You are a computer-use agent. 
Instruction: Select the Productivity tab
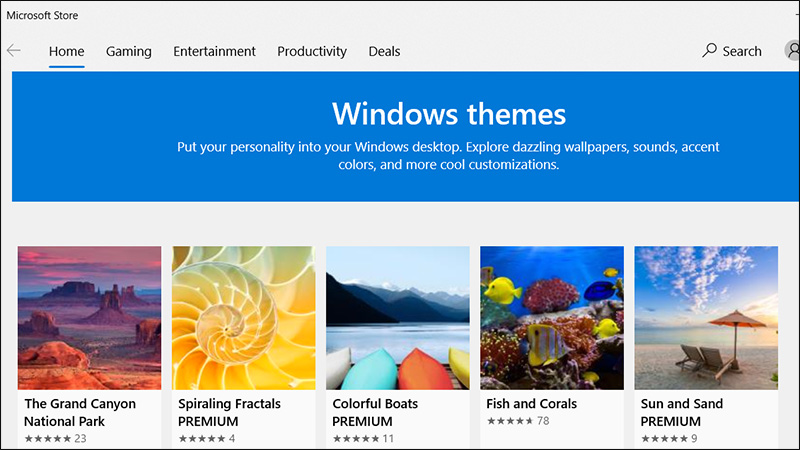point(312,52)
